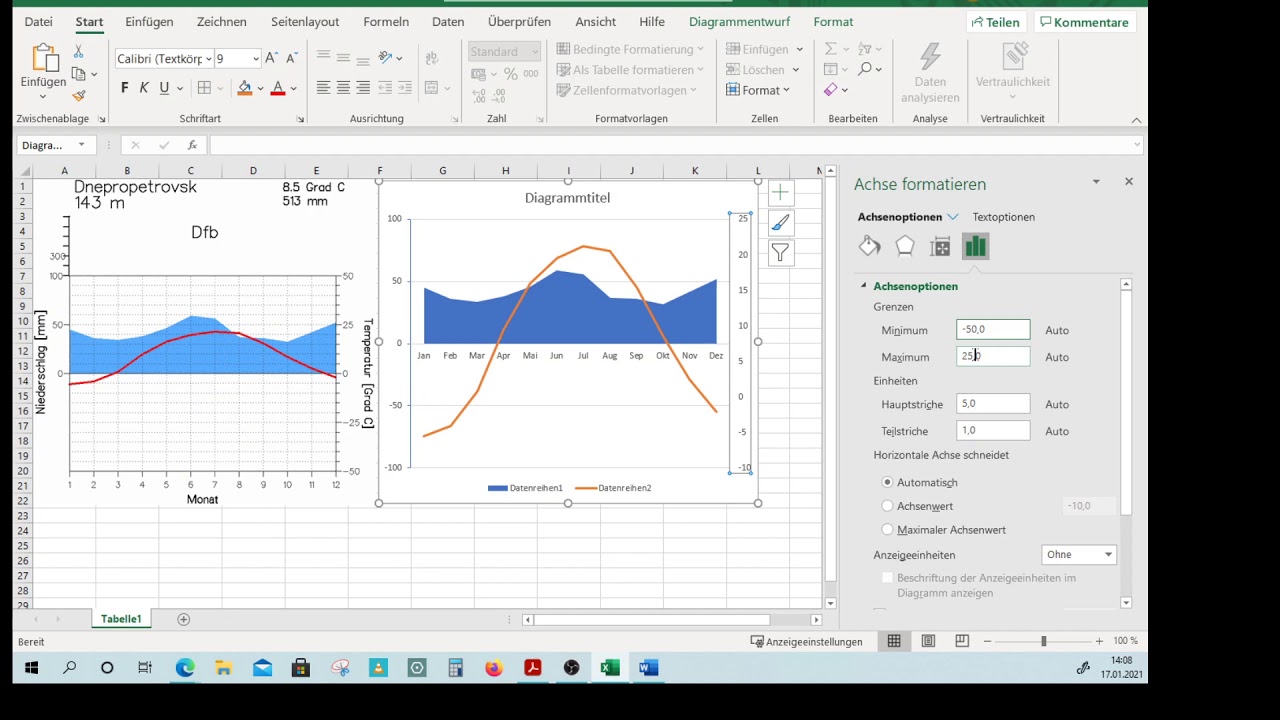Open Effects pentagon tab in pane

pos(905,246)
